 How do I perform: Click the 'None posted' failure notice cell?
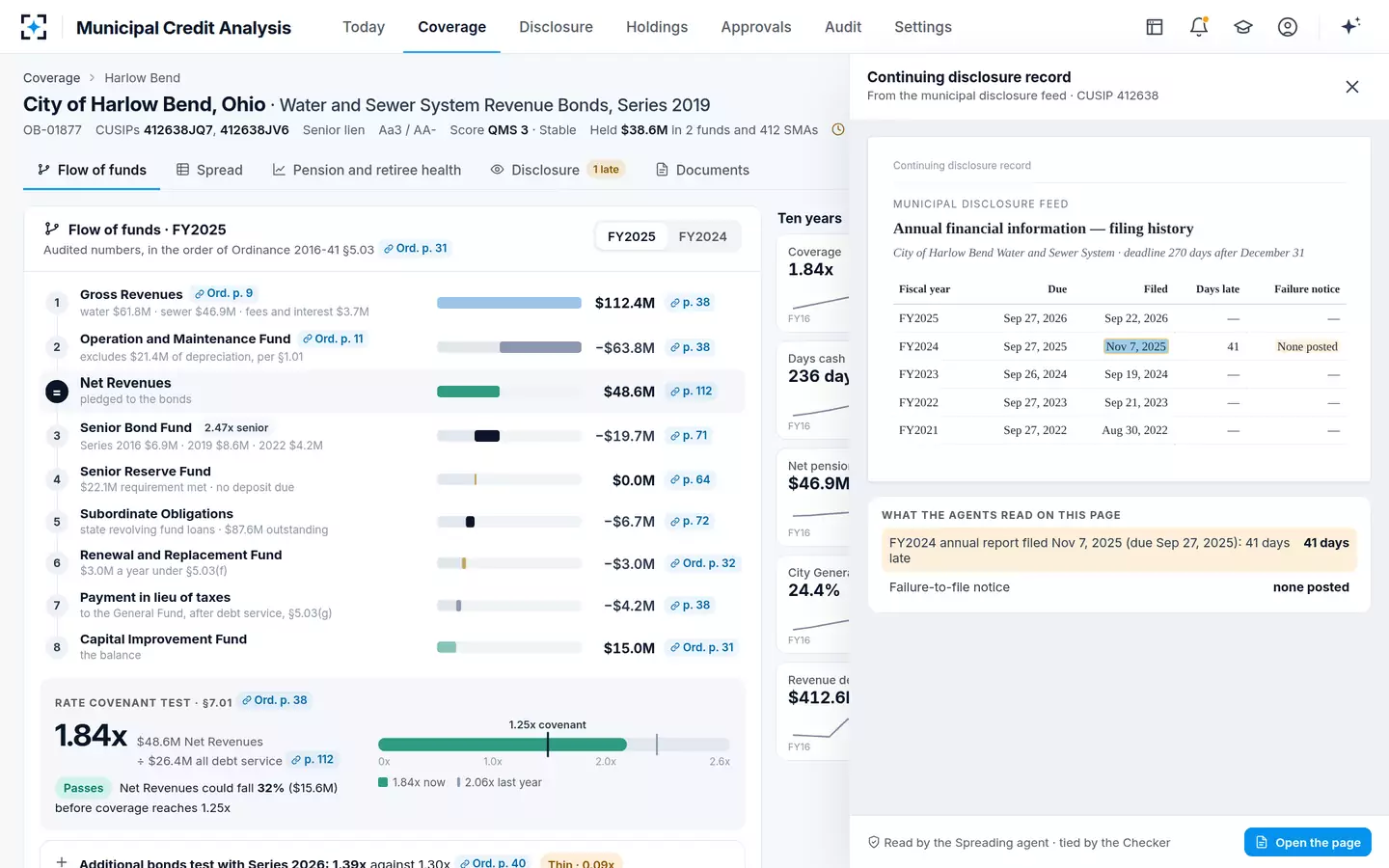pos(1307,346)
